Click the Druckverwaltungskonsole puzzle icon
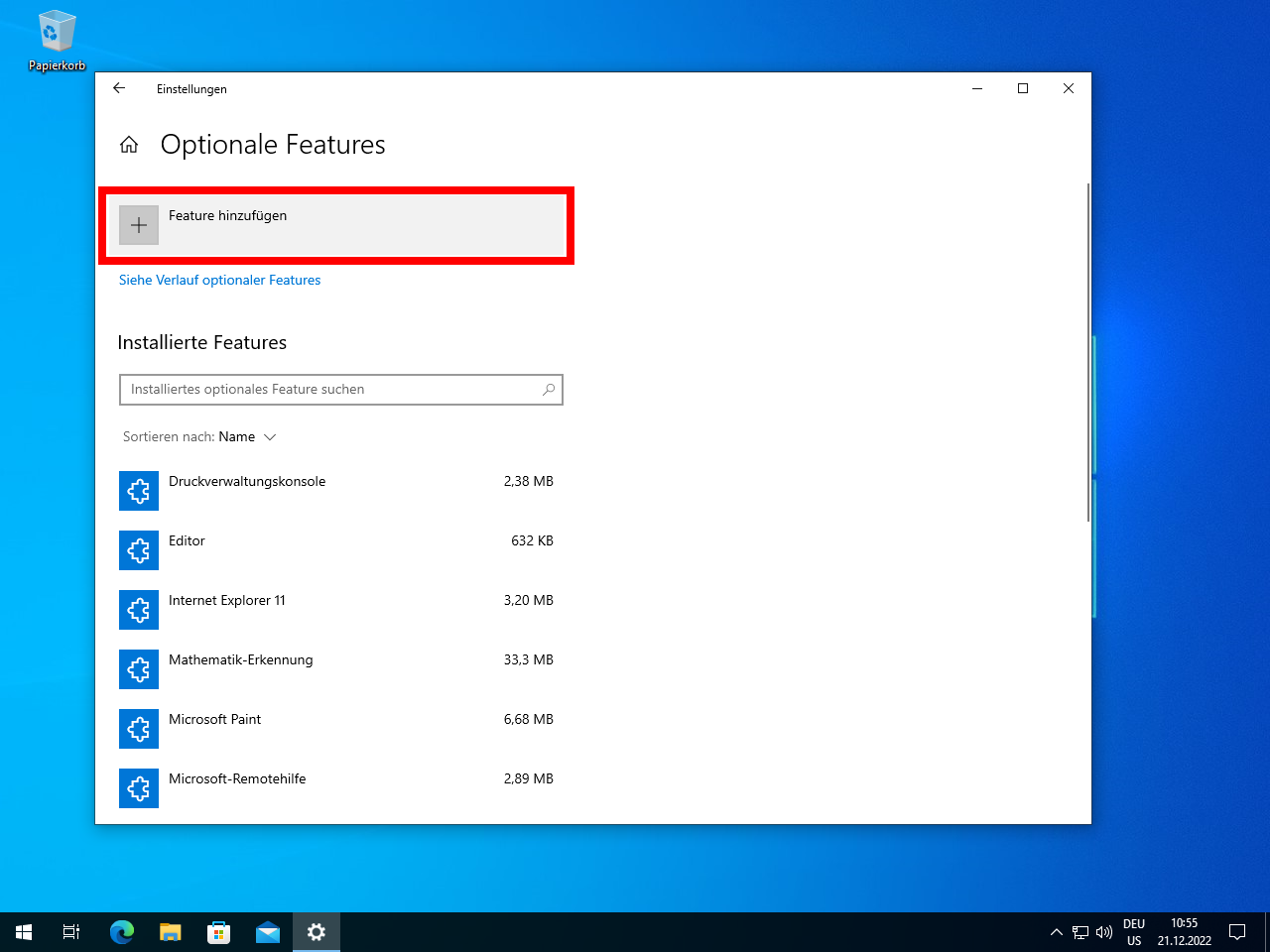Image resolution: width=1270 pixels, height=952 pixels. coord(139,491)
